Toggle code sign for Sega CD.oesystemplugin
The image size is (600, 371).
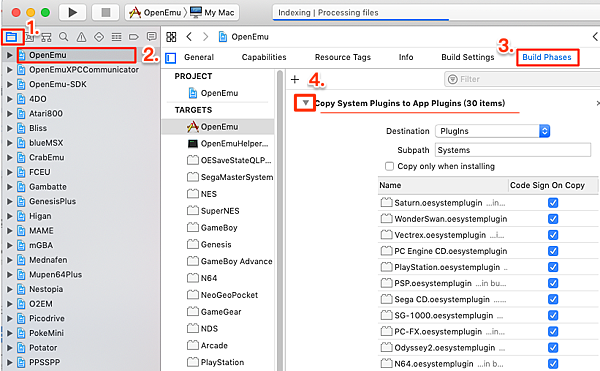pos(553,299)
